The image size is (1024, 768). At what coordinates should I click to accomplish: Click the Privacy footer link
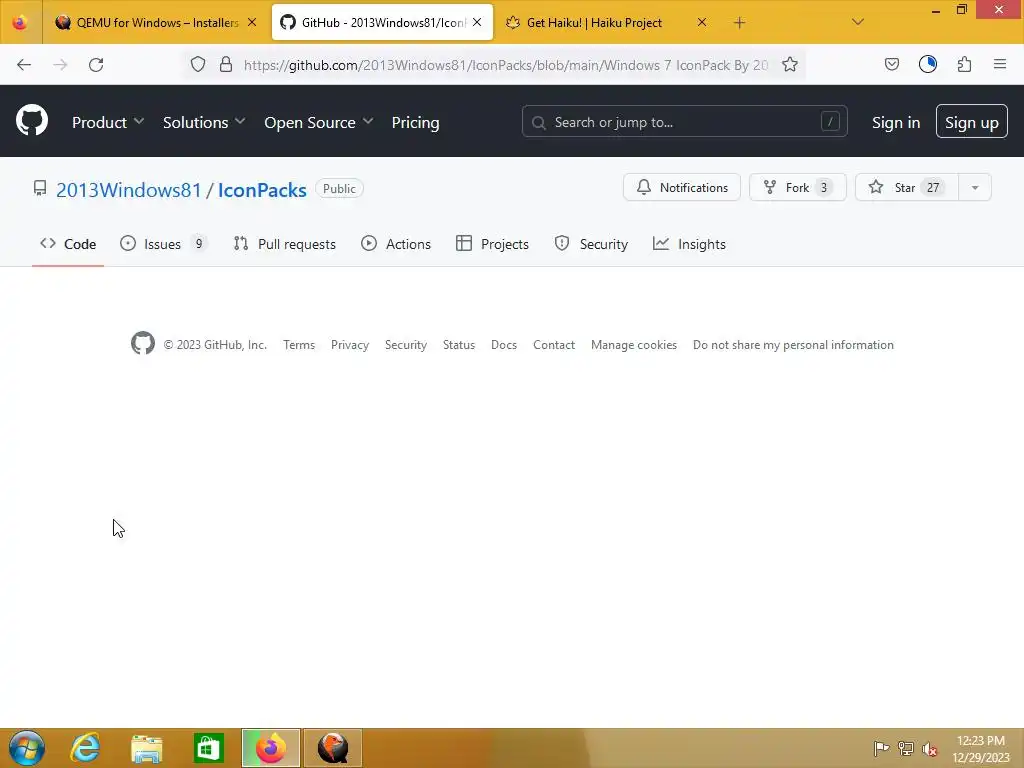[349, 345]
